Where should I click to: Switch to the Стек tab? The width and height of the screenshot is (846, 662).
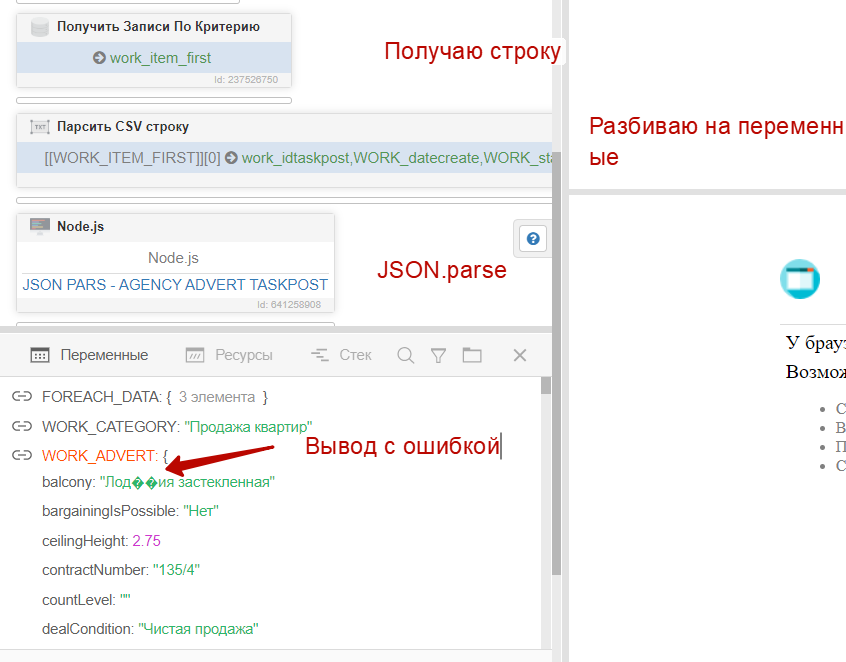point(339,354)
